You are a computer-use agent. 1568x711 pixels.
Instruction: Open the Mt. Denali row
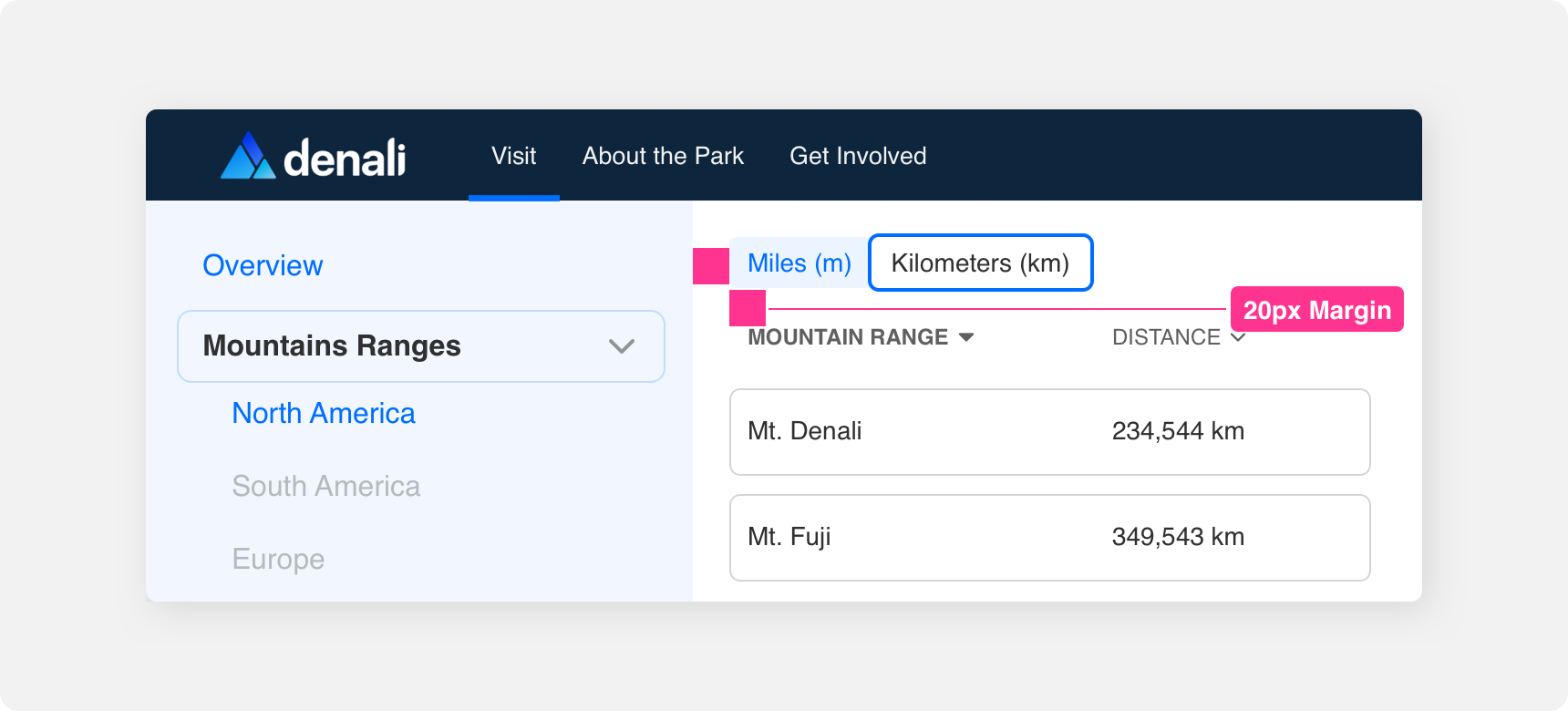coord(1050,432)
